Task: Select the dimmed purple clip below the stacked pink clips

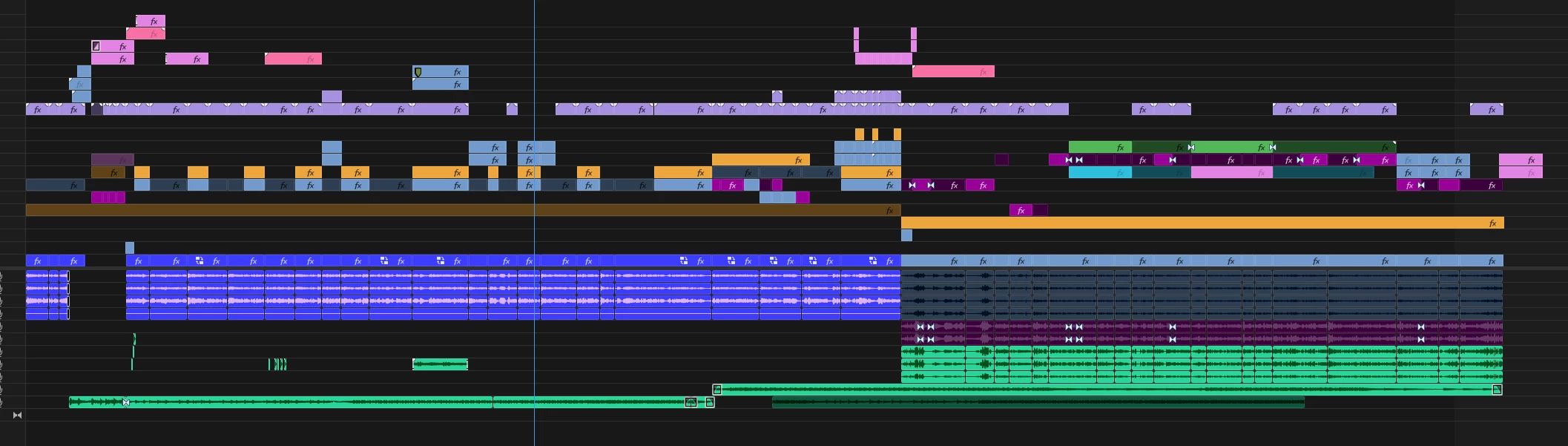Action: (113, 160)
